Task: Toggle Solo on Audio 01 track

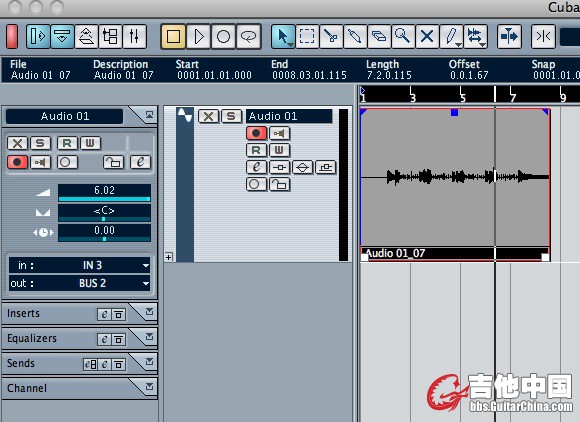Action: point(231,116)
